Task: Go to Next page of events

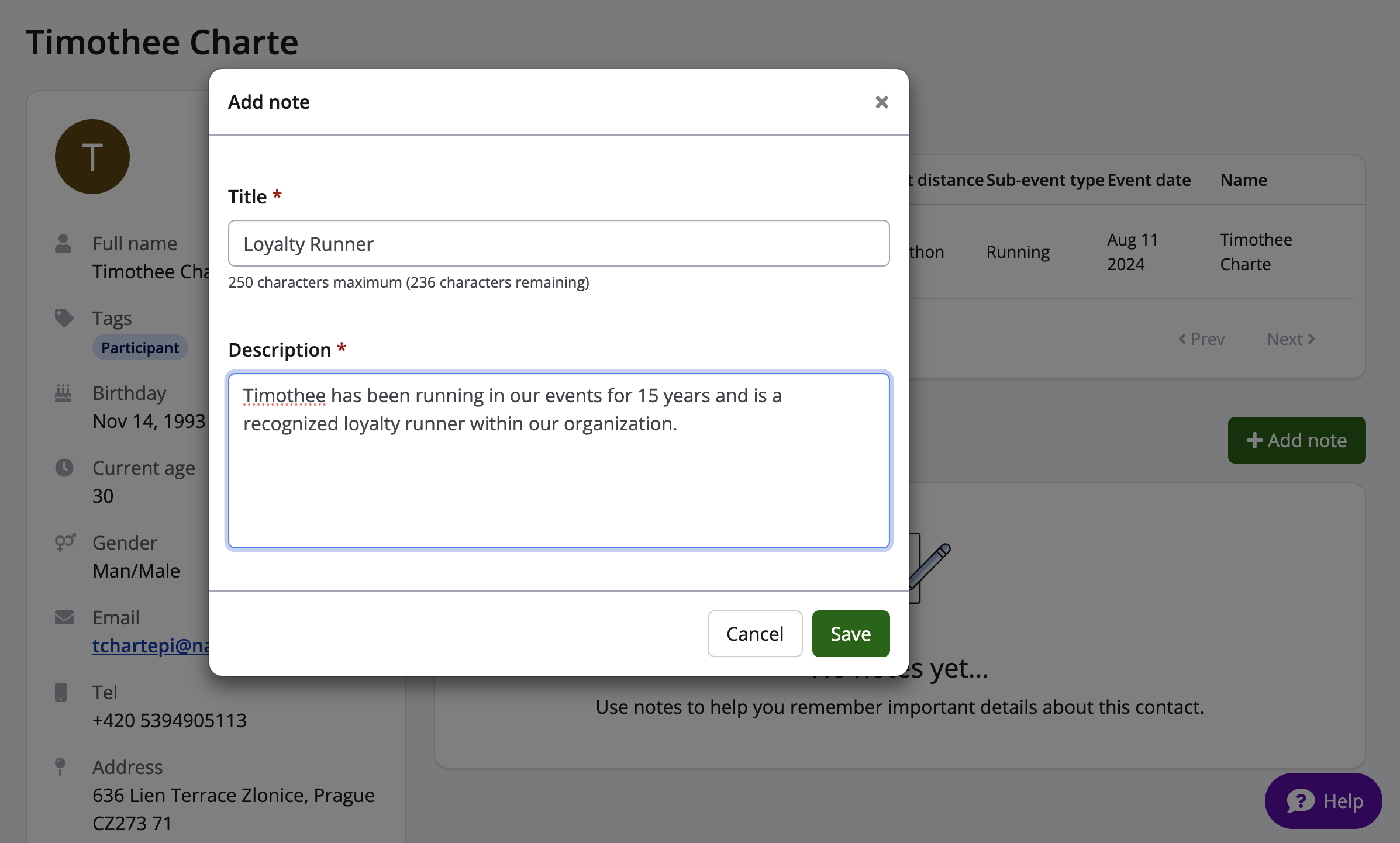Action: [1291, 339]
